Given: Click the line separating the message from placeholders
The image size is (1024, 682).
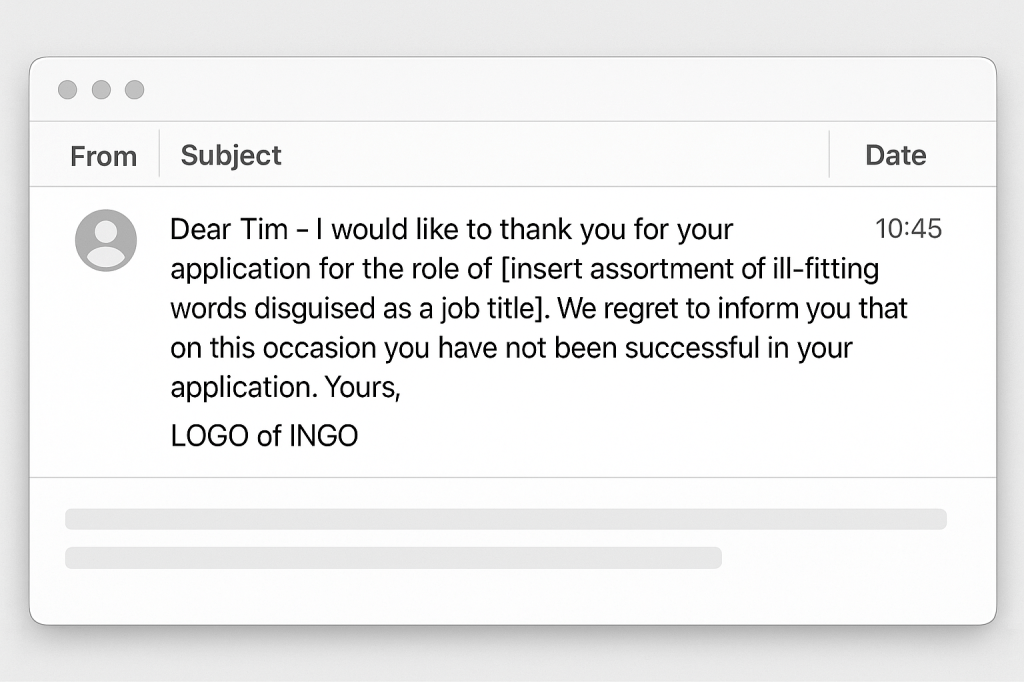Looking at the screenshot, I should point(512,478).
